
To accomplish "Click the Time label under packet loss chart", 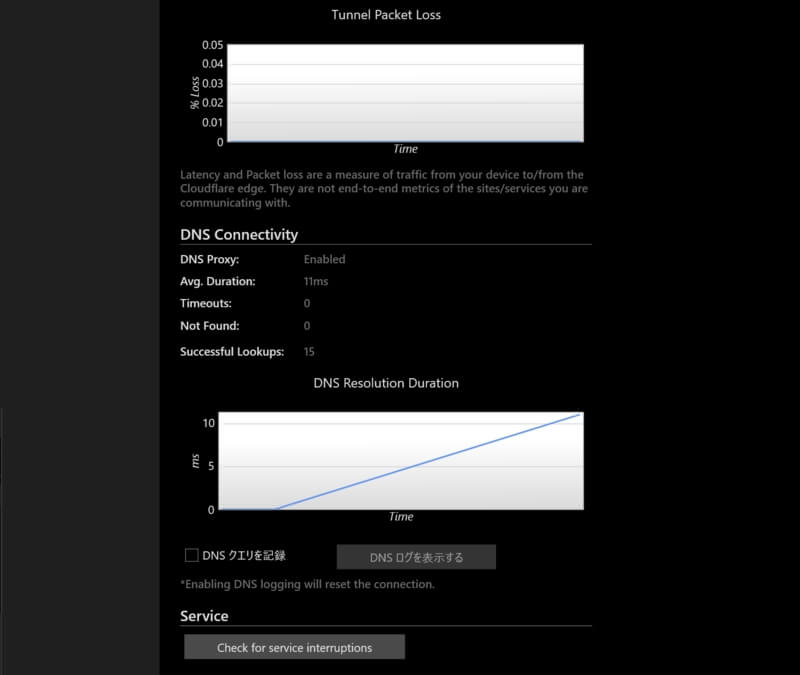I will (x=405, y=149).
